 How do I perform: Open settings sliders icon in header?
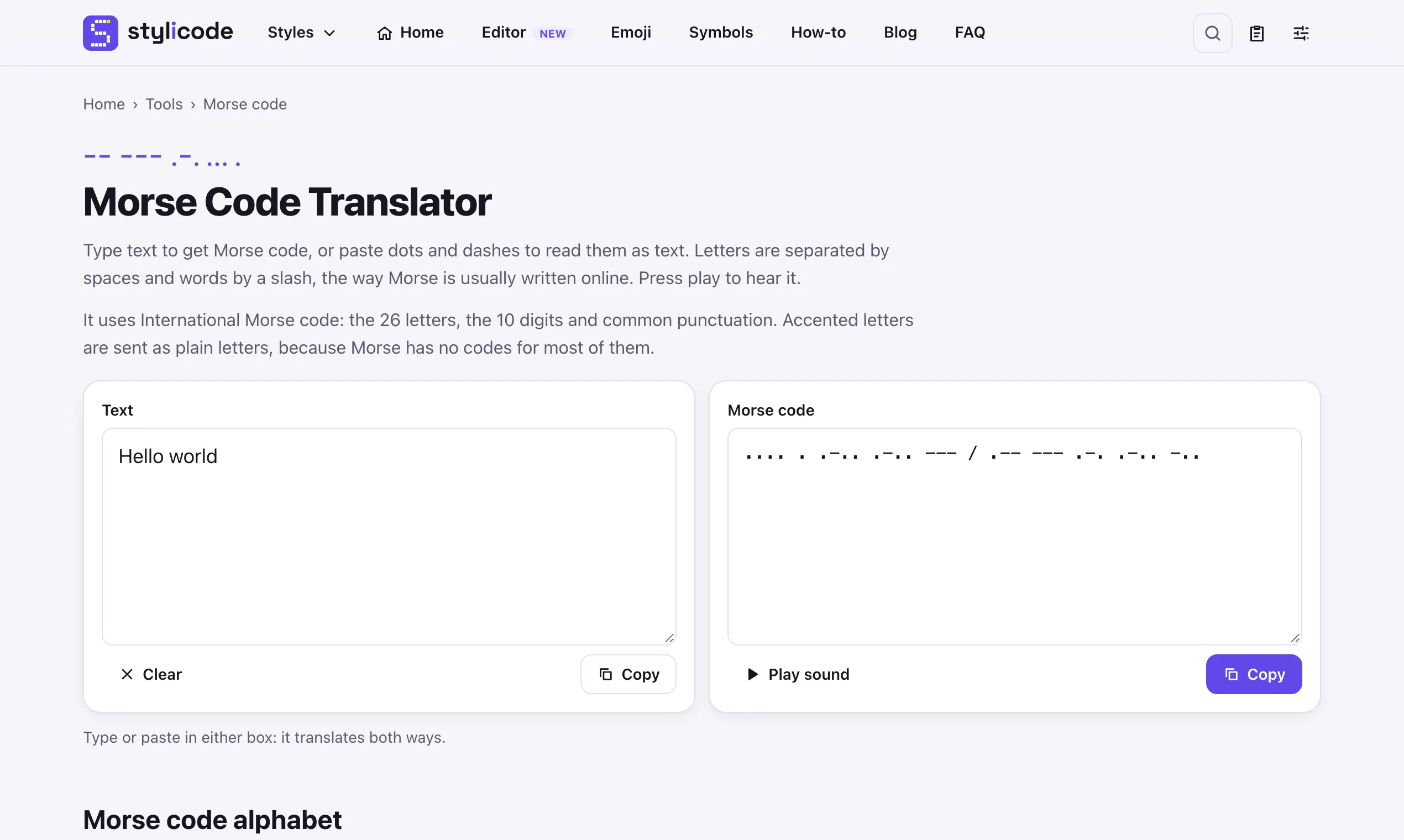pyautogui.click(x=1301, y=33)
